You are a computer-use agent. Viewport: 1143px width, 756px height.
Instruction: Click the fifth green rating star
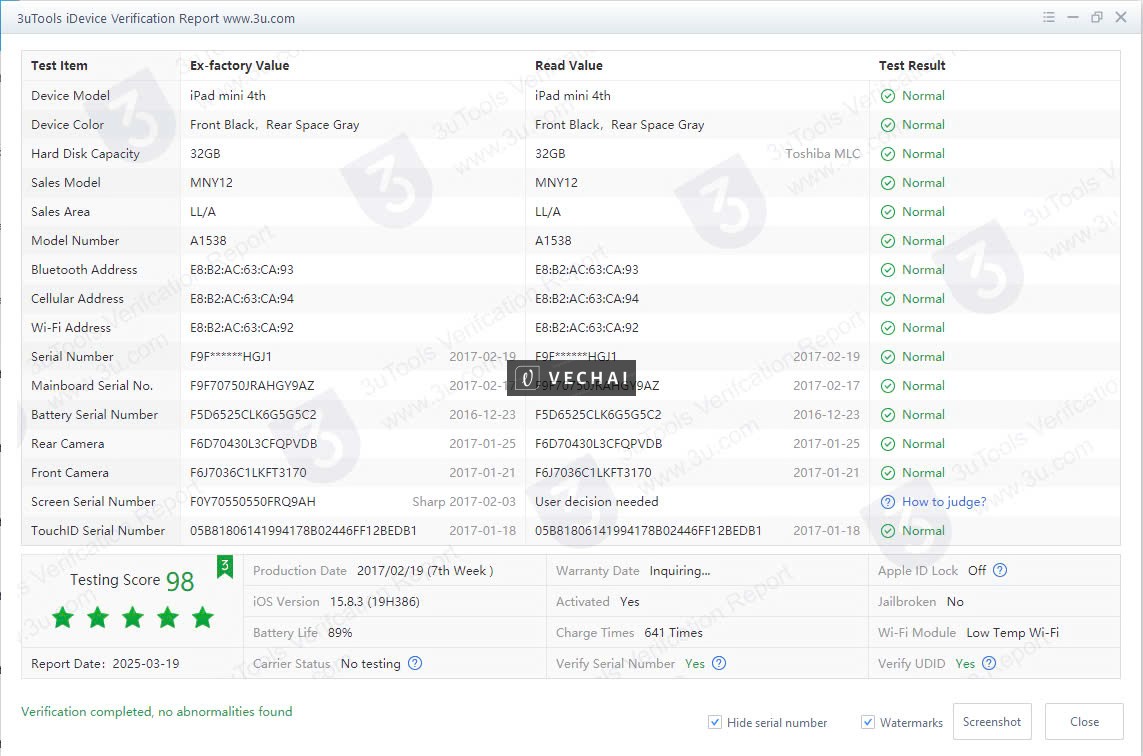pos(202,618)
